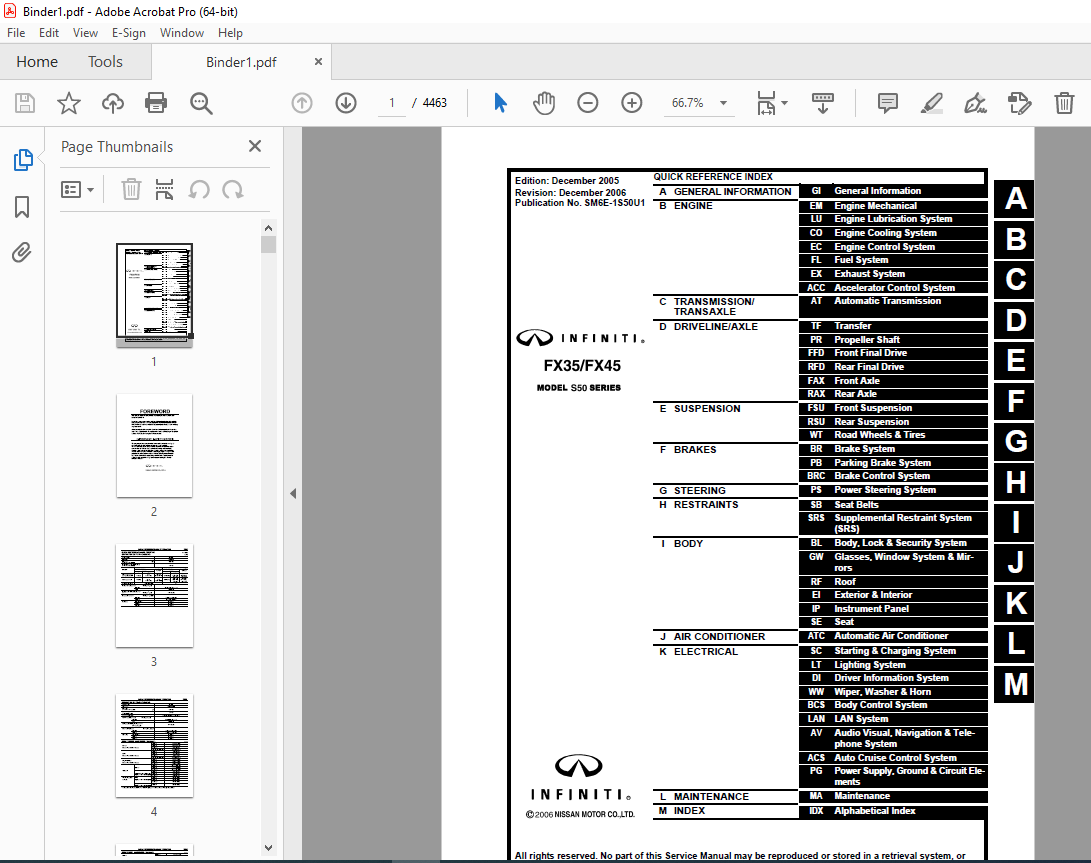
Task: Choose the Selection arrow tool
Action: tap(500, 103)
